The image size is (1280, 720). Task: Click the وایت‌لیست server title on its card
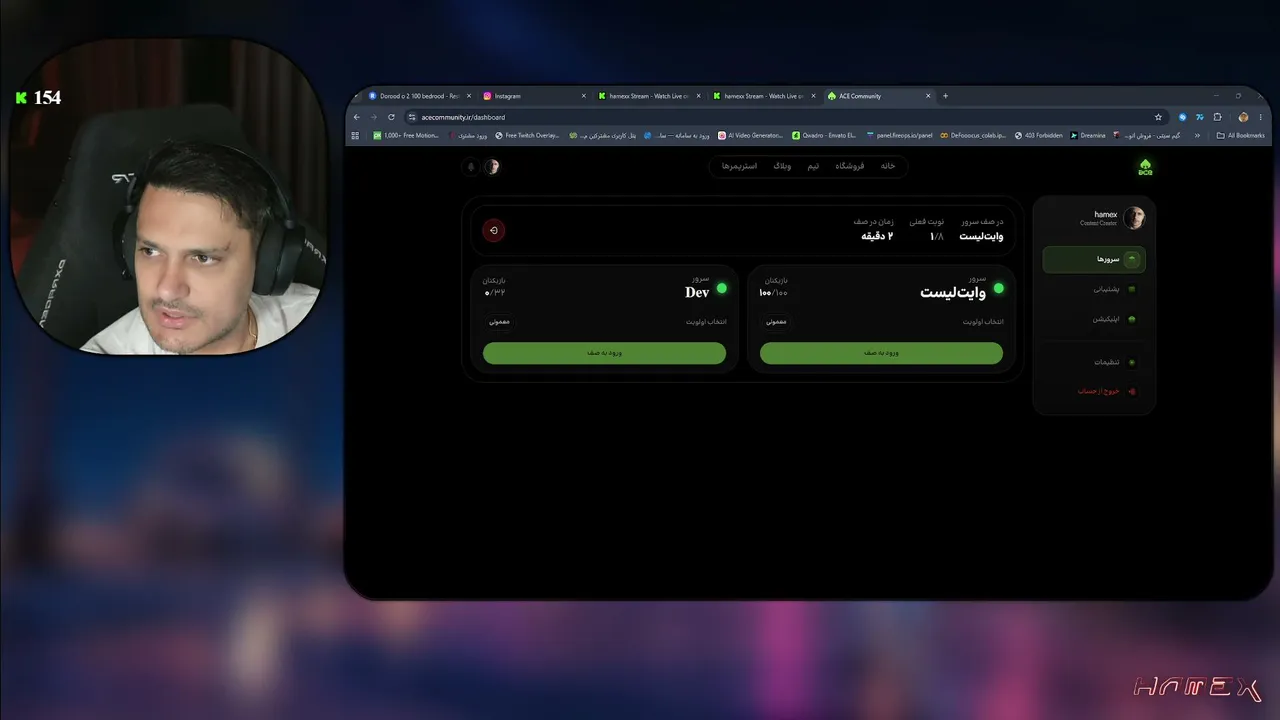click(952, 292)
